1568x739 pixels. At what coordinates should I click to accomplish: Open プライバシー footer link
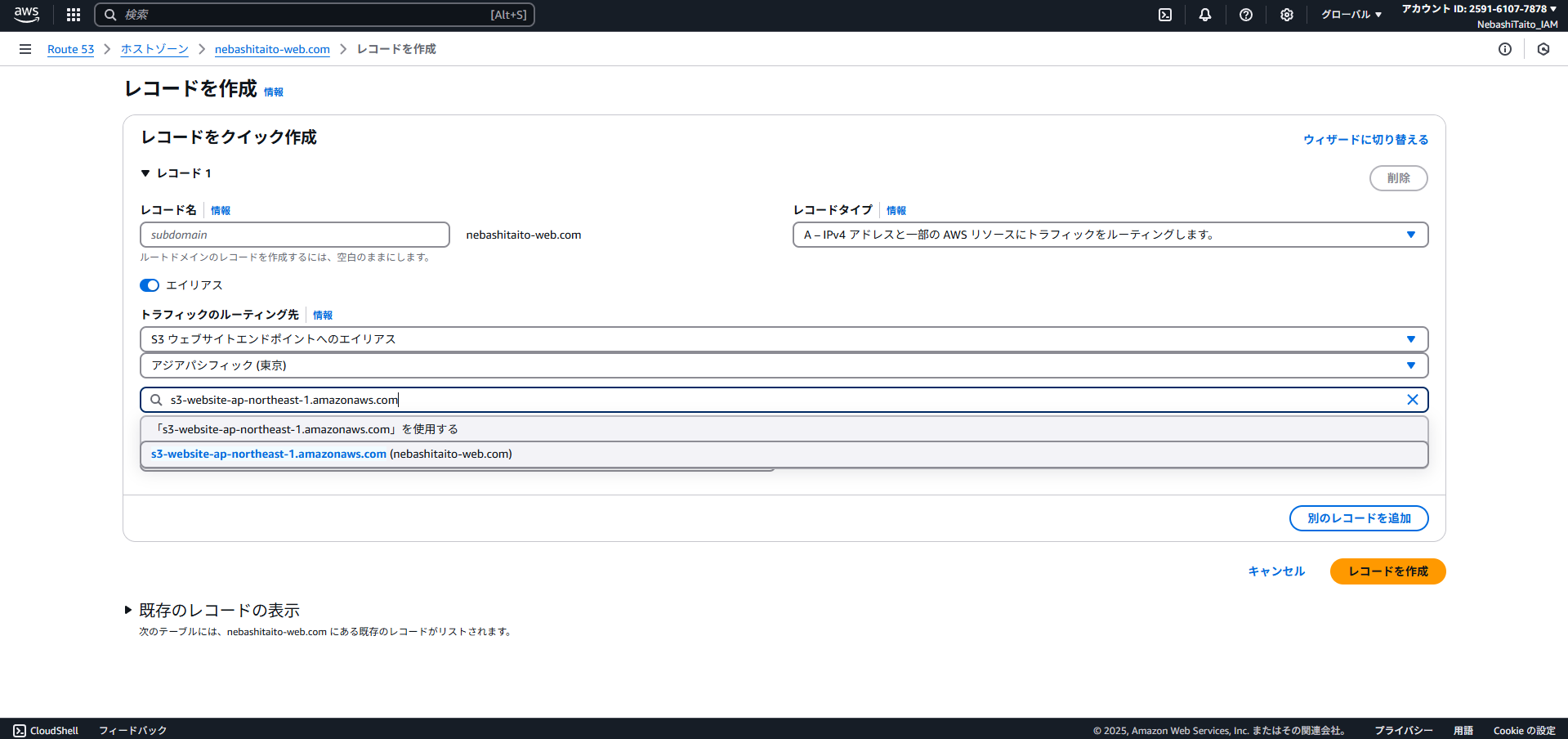tap(1404, 730)
